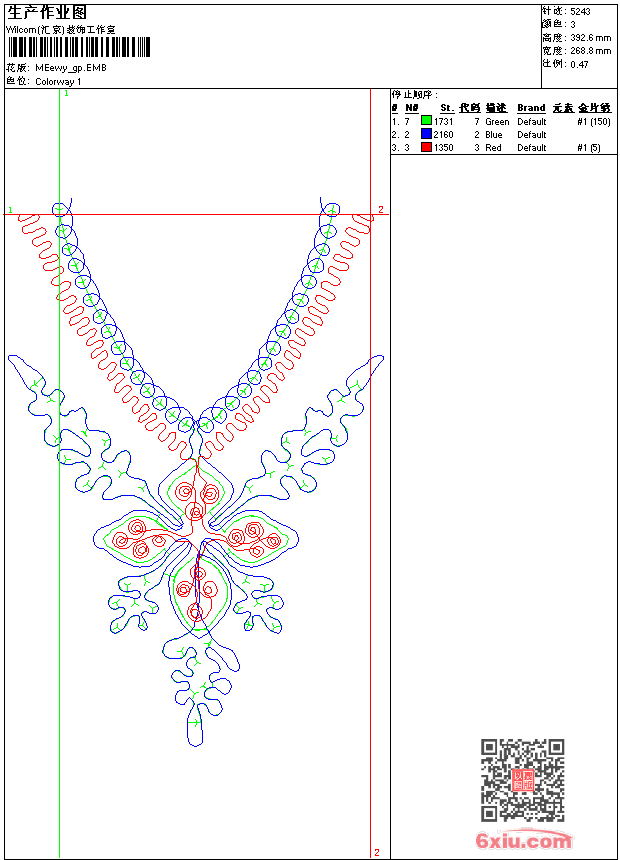Click the barcode under the studio name

(x=79, y=47)
